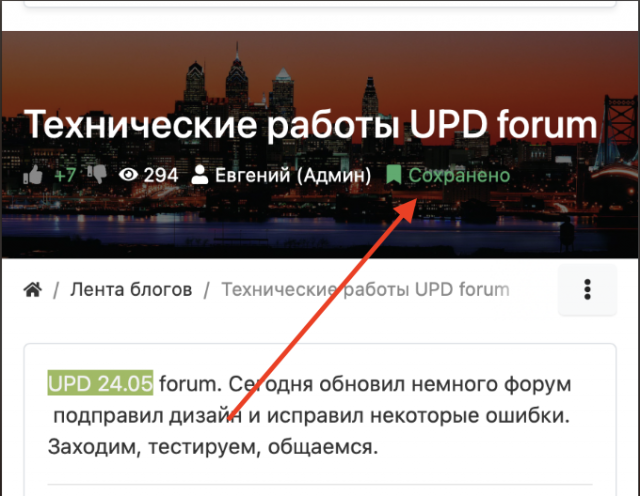This screenshot has width=640, height=496.
Task: Click the eye views icon
Action: click(x=128, y=175)
